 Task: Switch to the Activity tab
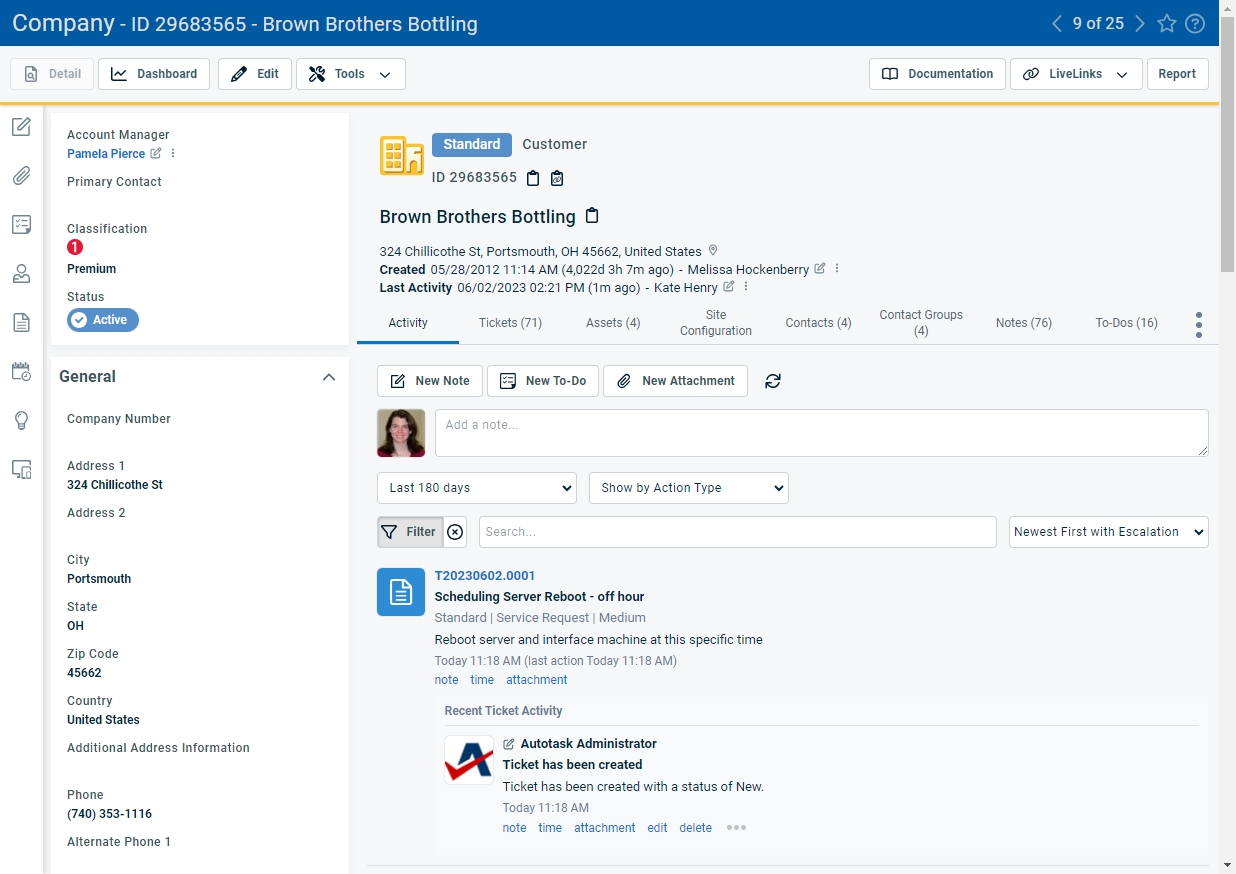coord(408,323)
